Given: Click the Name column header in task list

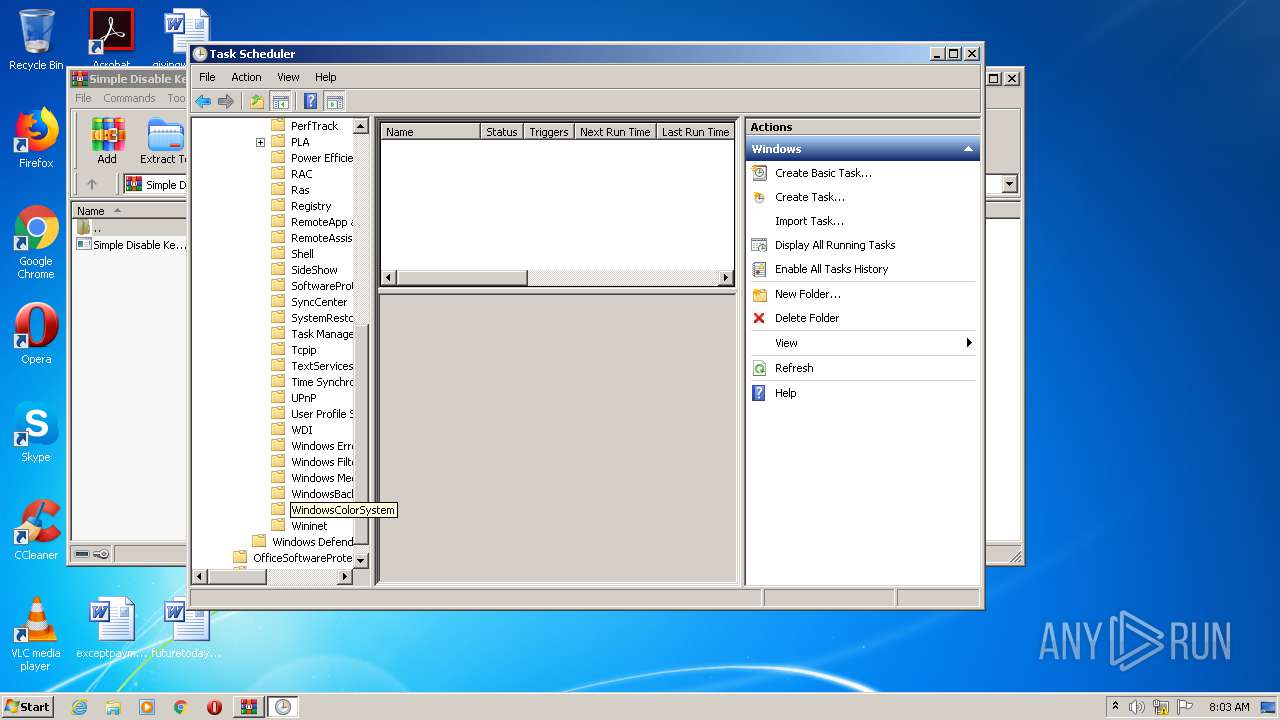Looking at the screenshot, I should (430, 132).
